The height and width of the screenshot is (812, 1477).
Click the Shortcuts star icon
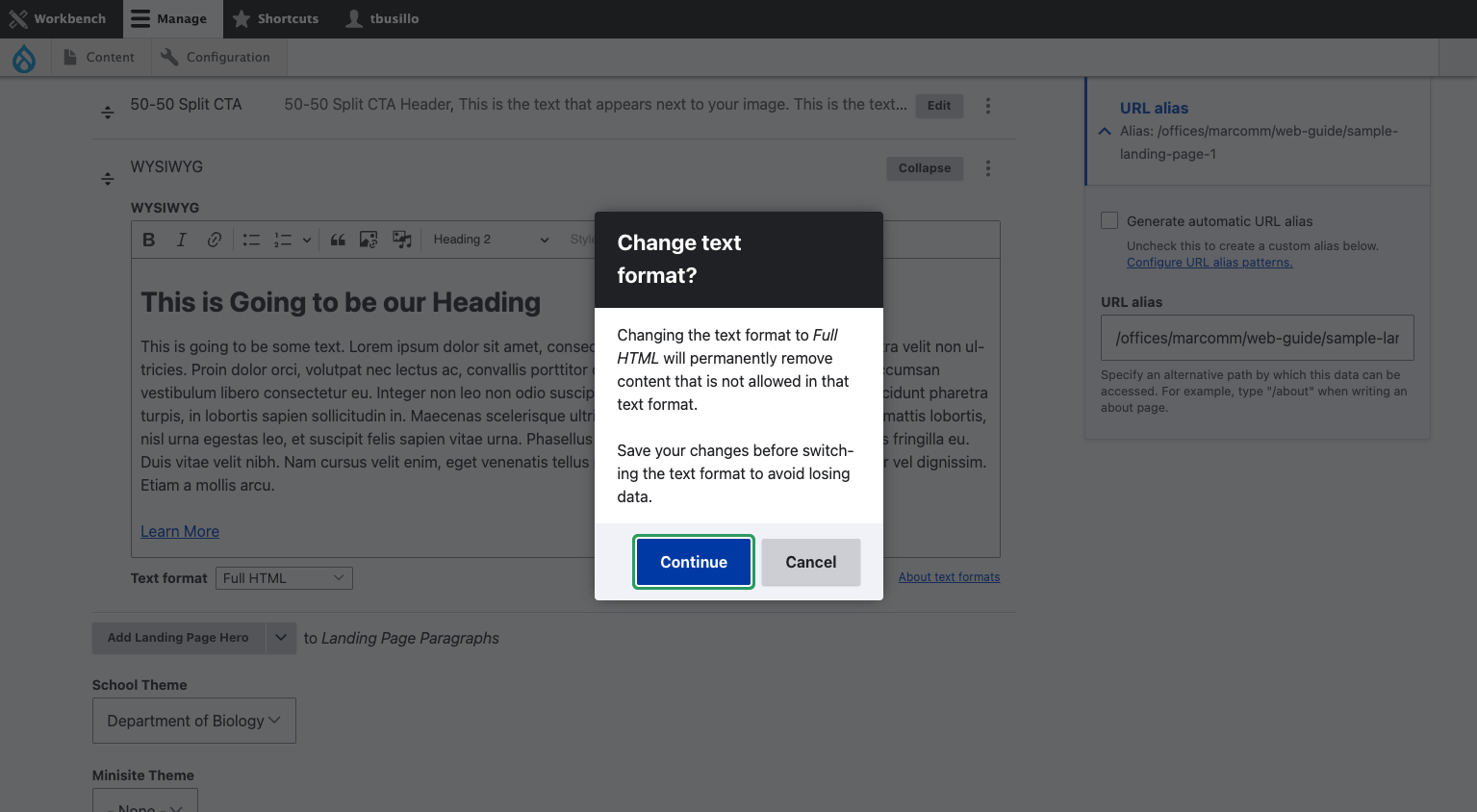(x=242, y=19)
